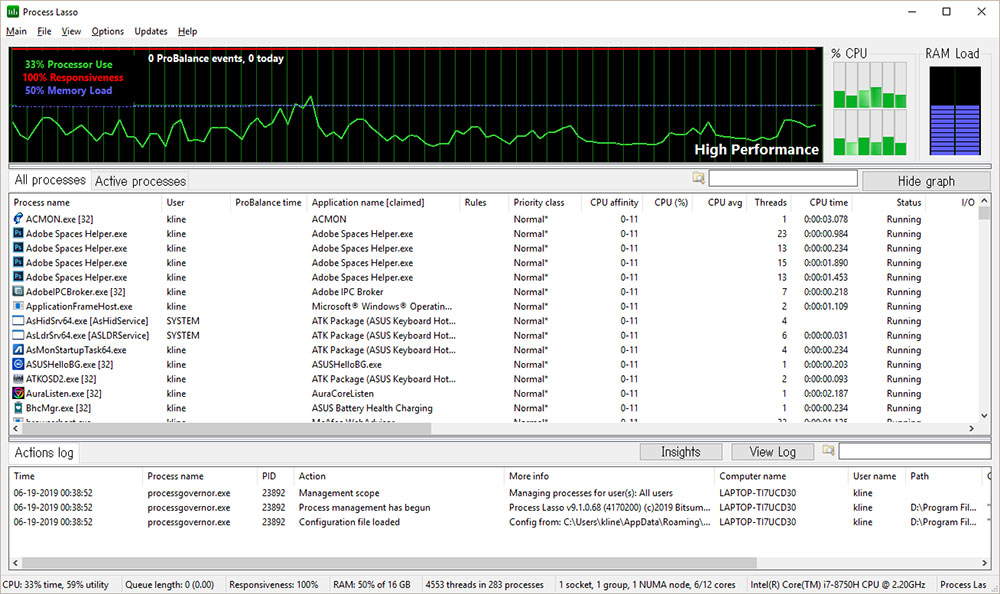Image resolution: width=1000 pixels, height=594 pixels.
Task: Click the Insights button
Action: point(681,451)
